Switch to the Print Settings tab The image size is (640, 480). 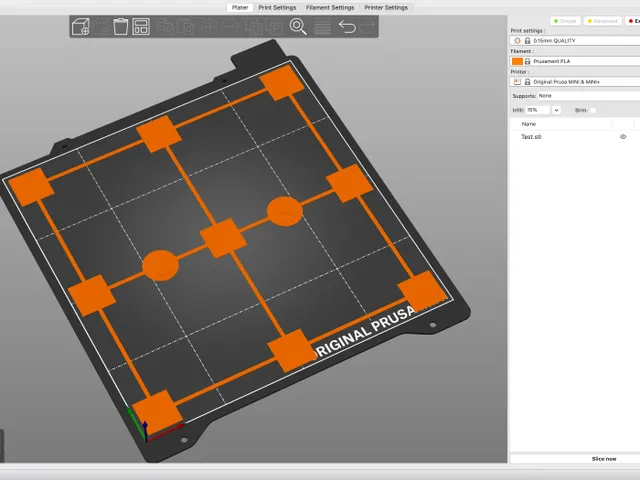pos(277,7)
